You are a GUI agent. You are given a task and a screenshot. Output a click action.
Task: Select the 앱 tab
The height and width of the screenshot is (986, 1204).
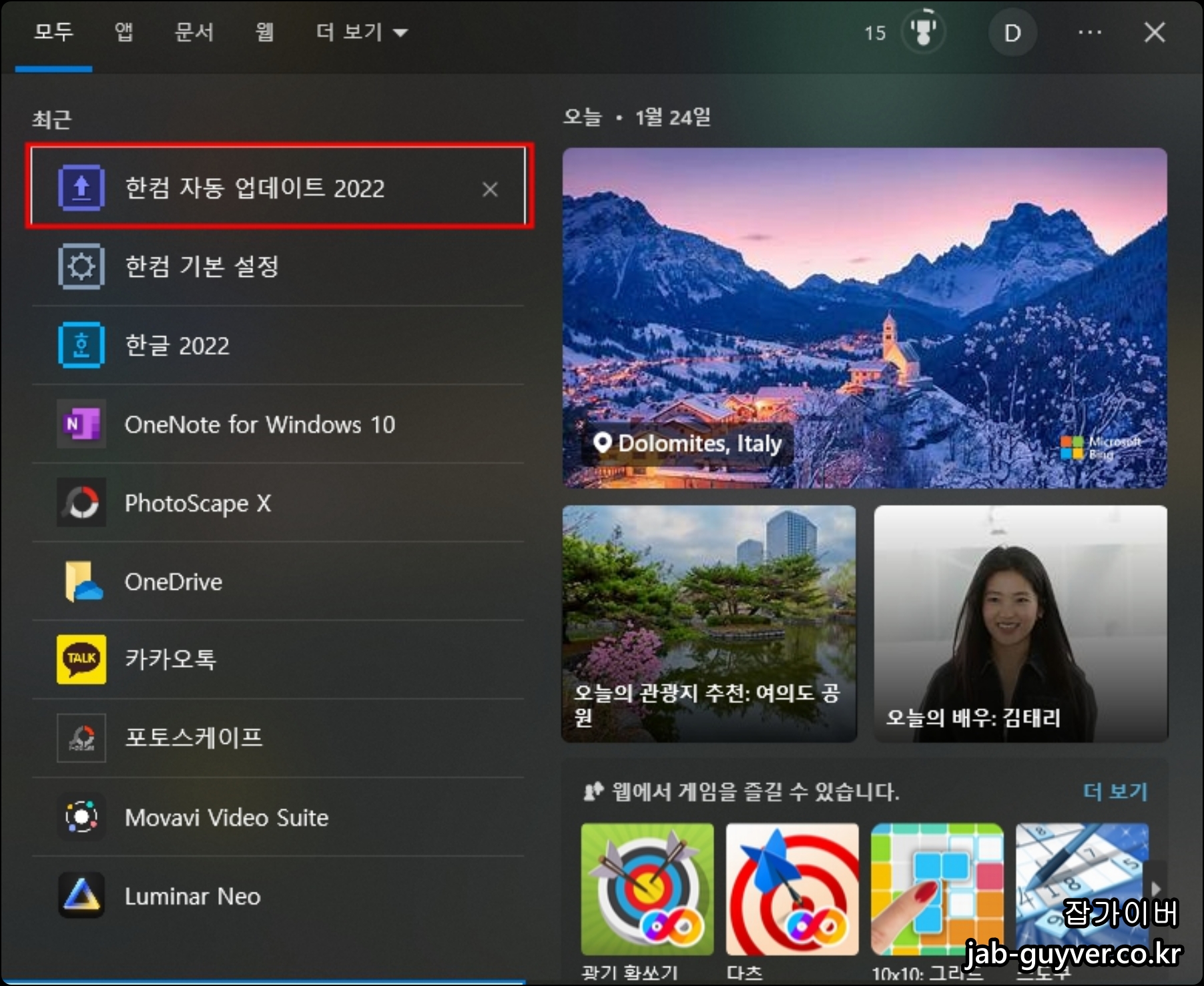[x=124, y=32]
